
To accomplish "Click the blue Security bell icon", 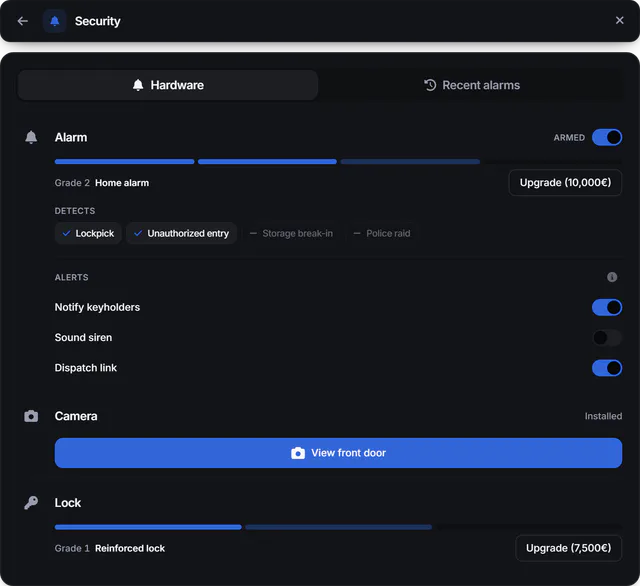I will tap(54, 21).
